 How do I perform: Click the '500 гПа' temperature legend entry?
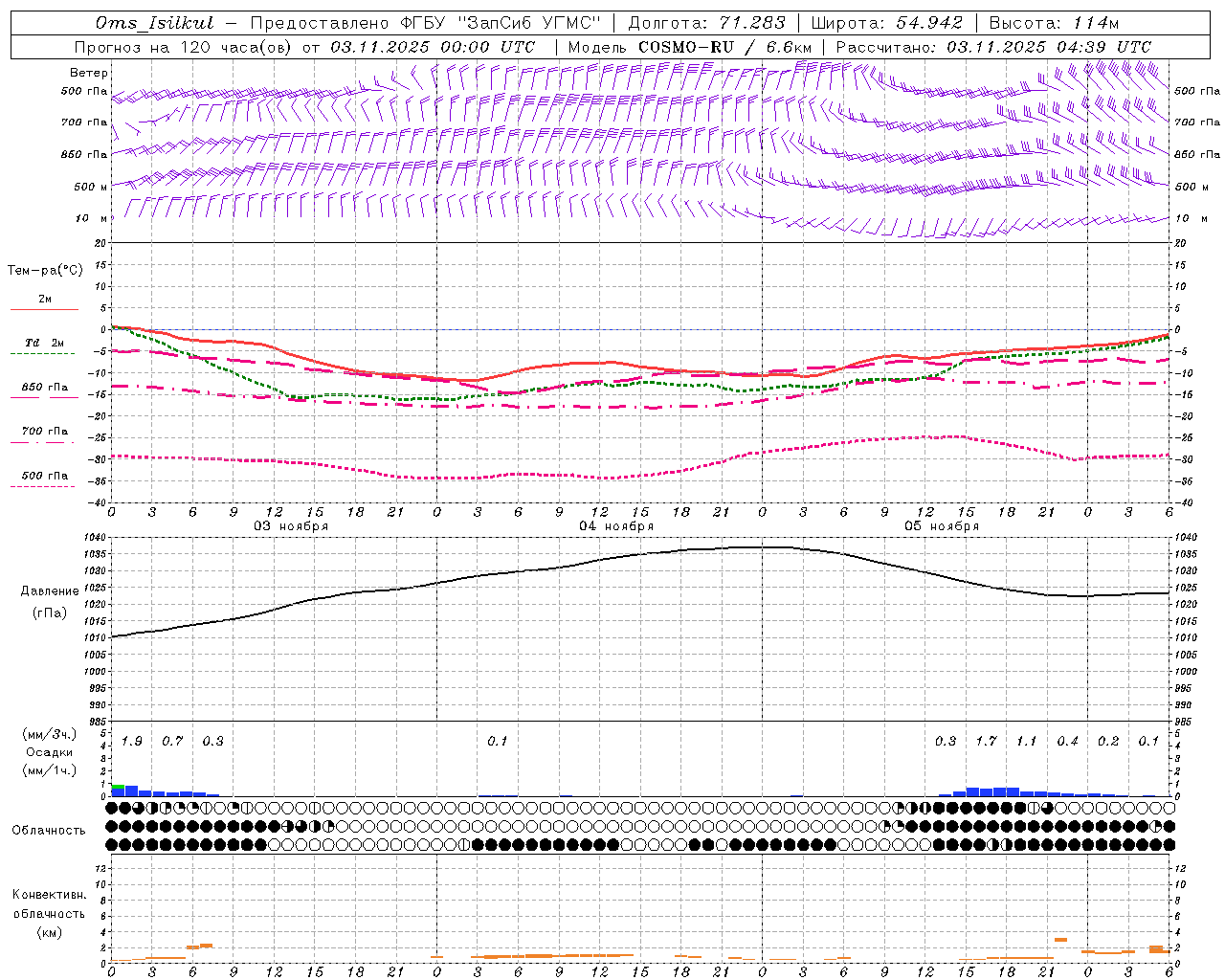pyautogui.click(x=45, y=476)
